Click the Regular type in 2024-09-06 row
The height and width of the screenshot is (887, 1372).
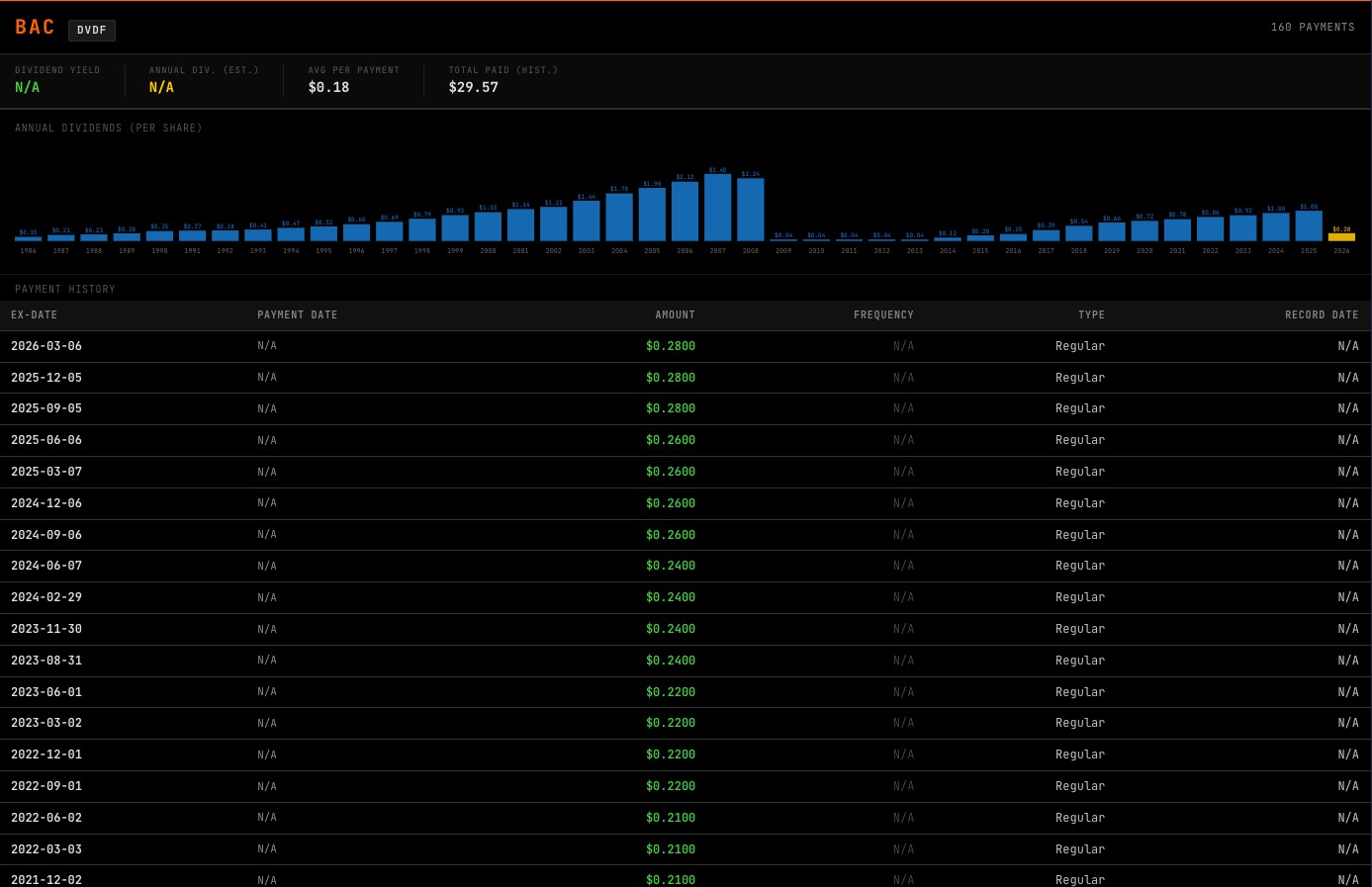(x=1080, y=535)
